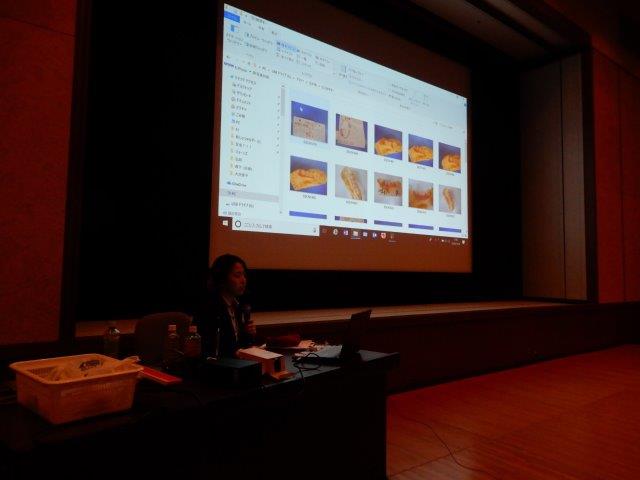The image size is (640, 480).
Task: Open Task View from the taskbar
Action: 325,231
